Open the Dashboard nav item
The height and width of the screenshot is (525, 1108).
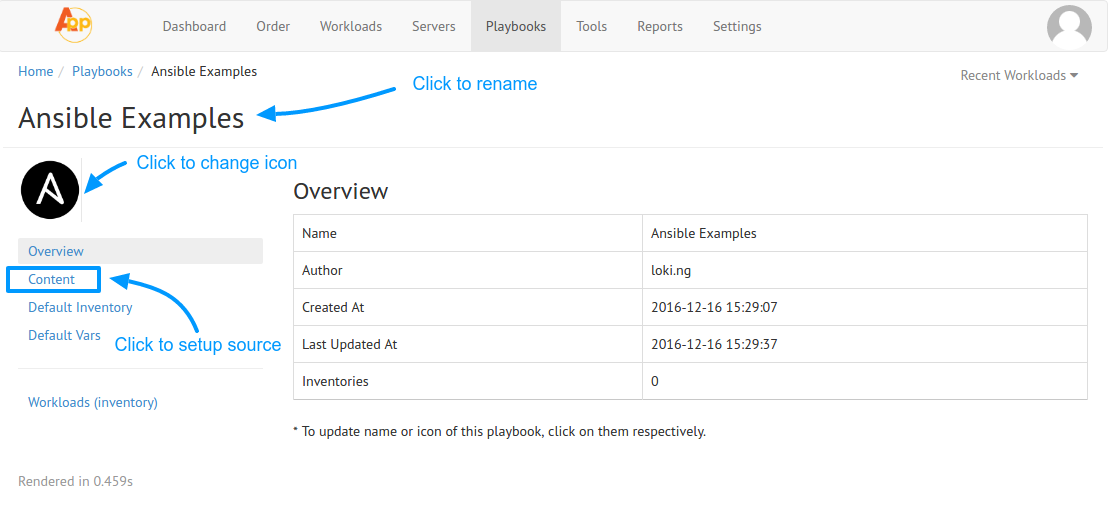pyautogui.click(x=194, y=26)
